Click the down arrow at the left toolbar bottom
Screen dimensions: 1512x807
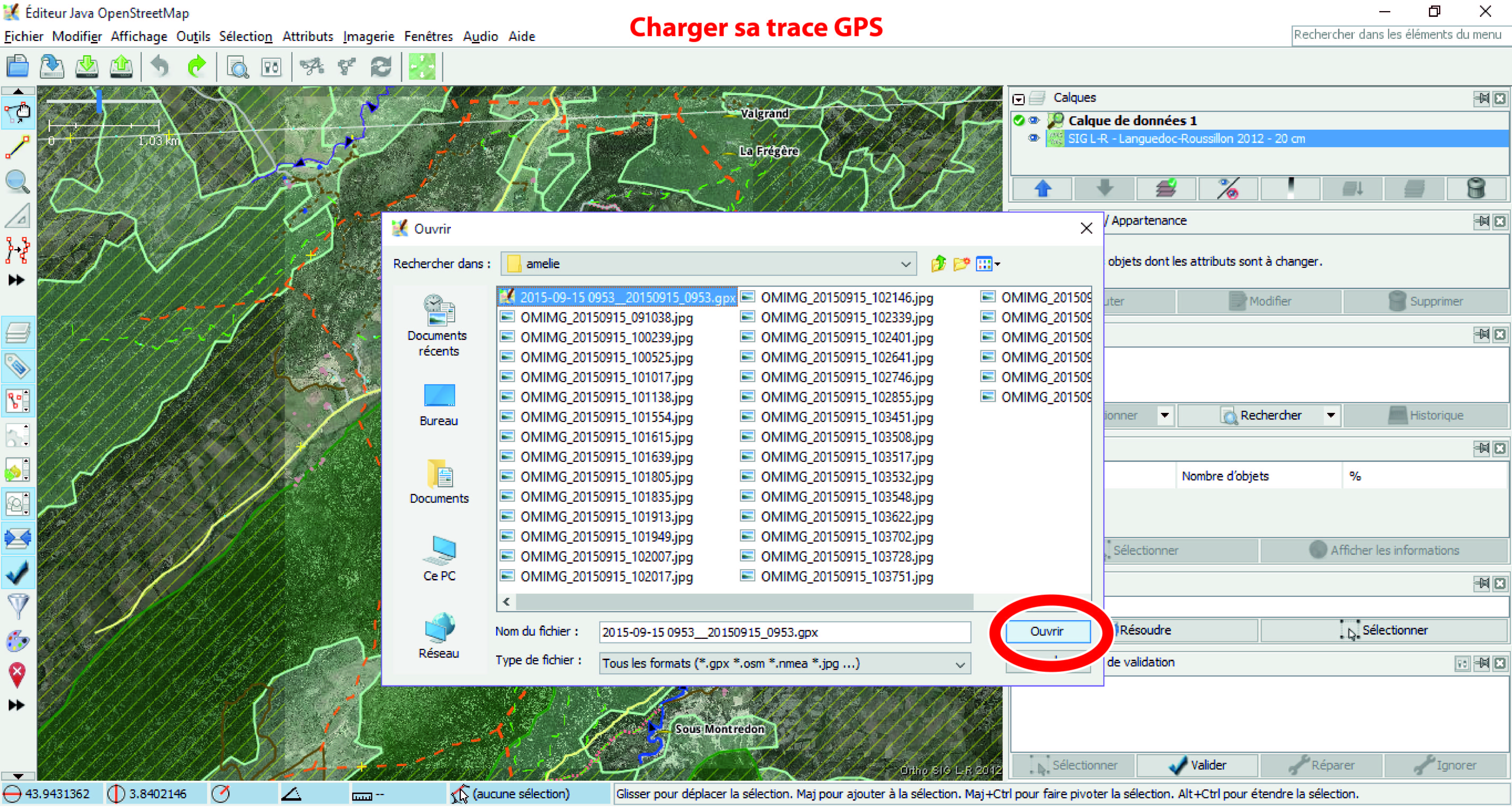point(18,776)
